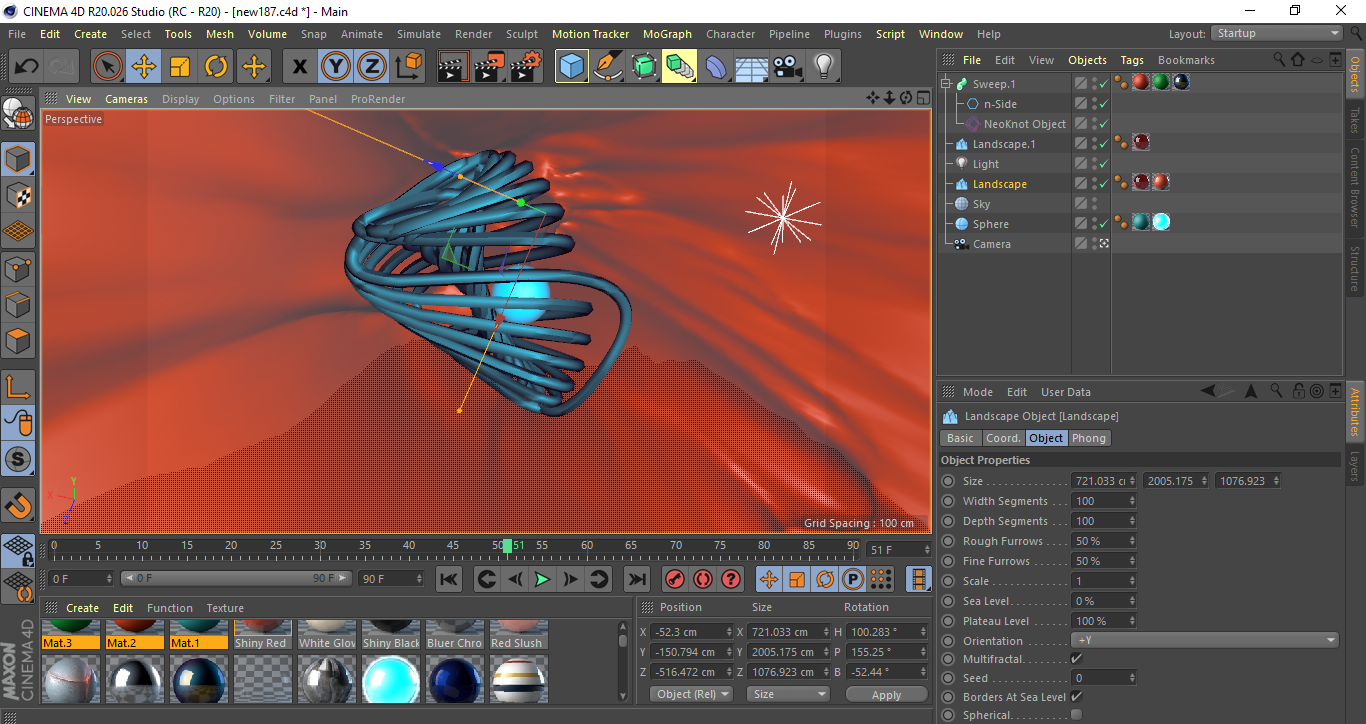Viewport: 1366px width, 724px height.
Task: Open the Floor environment icon
Action: click(752, 67)
